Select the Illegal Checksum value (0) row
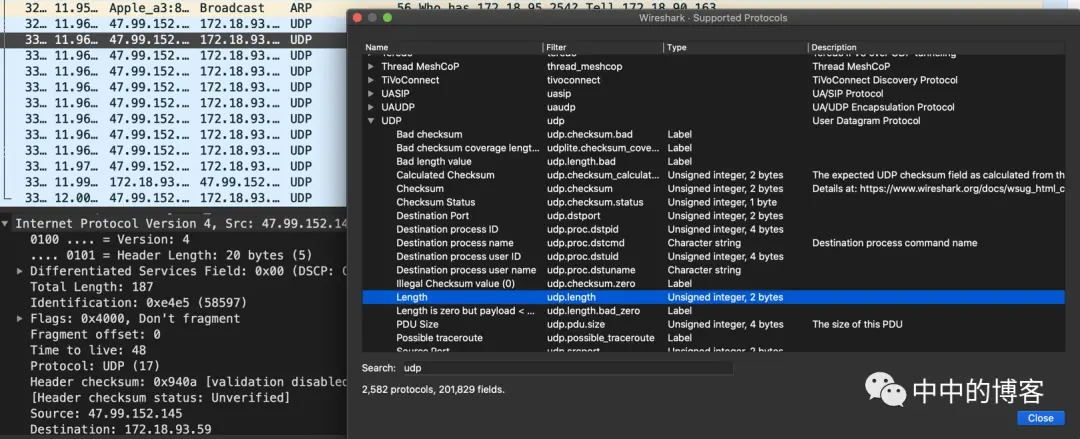The height and width of the screenshot is (439, 1080). [x=714, y=283]
